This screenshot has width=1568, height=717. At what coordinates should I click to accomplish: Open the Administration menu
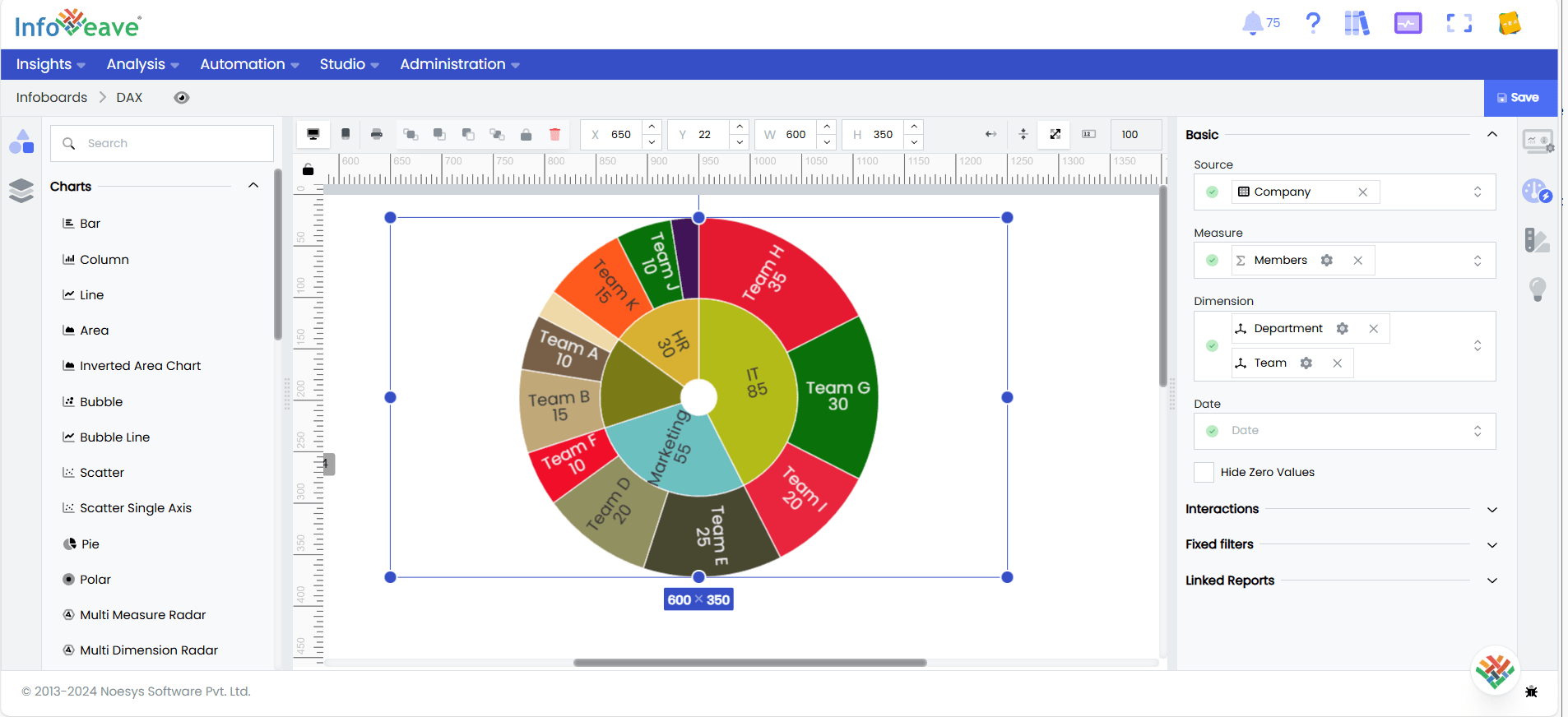click(x=459, y=64)
